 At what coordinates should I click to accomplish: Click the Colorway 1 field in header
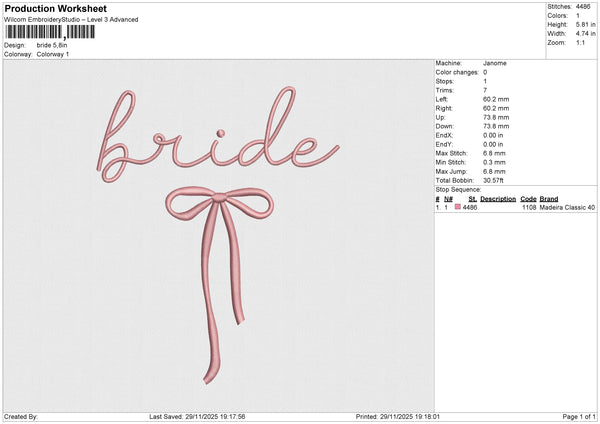[x=53, y=54]
